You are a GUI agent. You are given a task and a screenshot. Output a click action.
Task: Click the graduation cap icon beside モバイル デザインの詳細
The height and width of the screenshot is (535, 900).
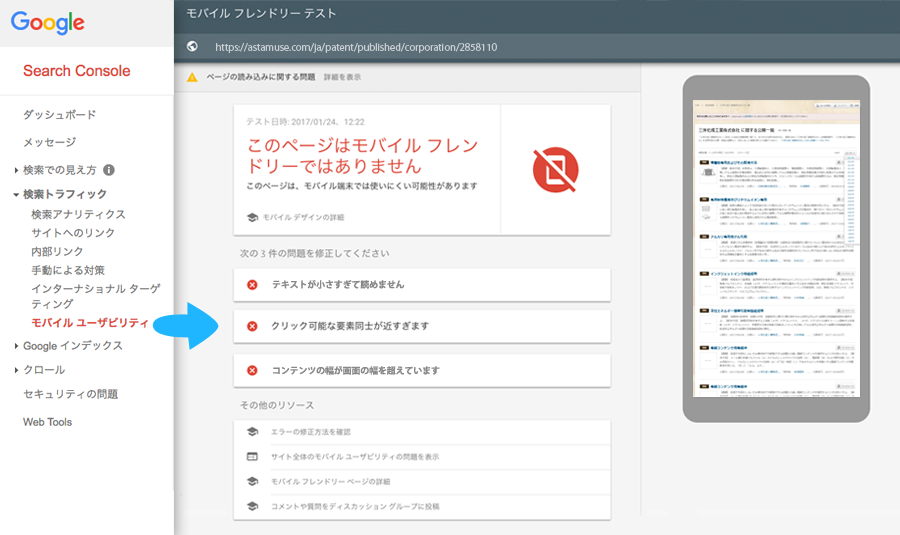coord(252,218)
